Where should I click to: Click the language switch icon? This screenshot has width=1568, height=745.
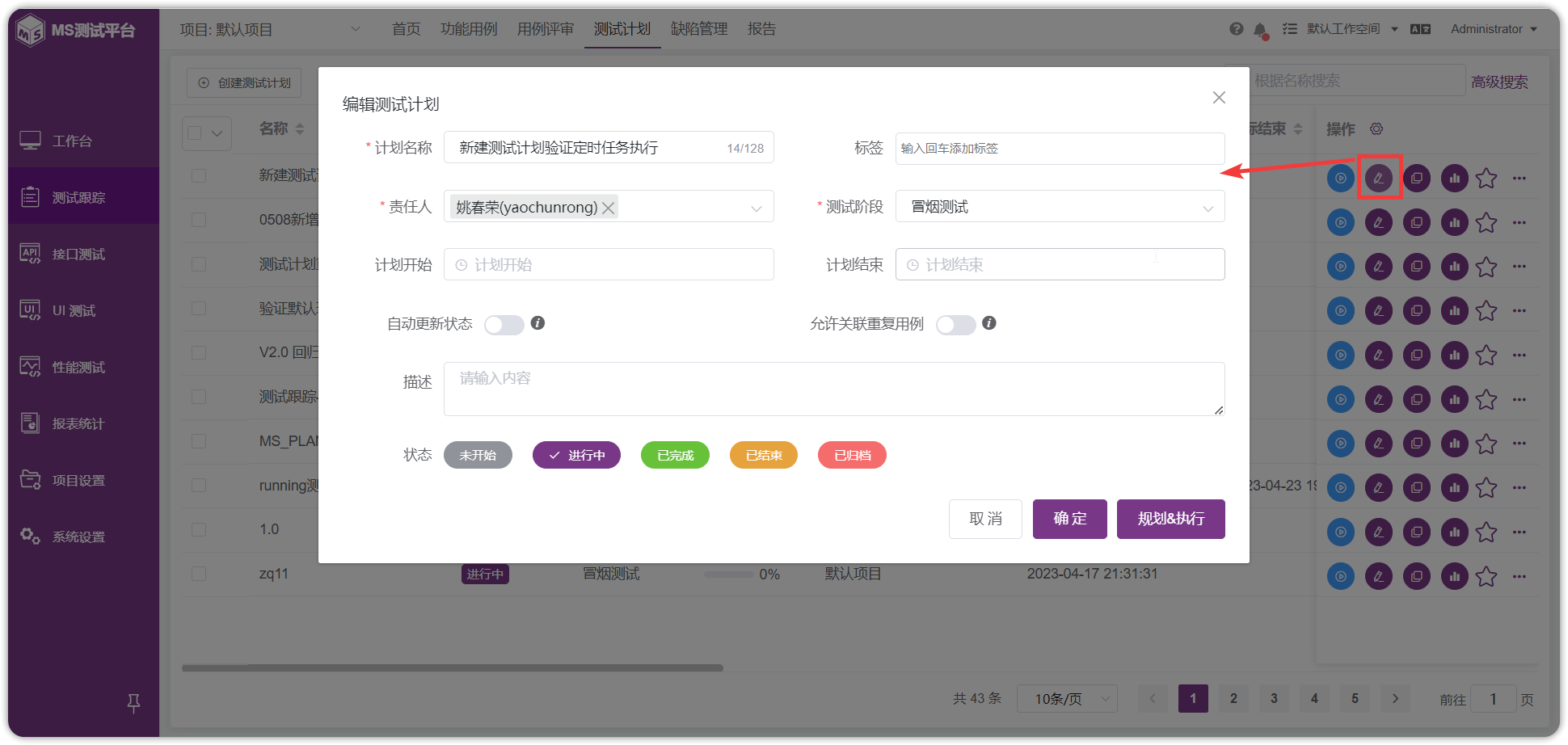click(x=1420, y=29)
